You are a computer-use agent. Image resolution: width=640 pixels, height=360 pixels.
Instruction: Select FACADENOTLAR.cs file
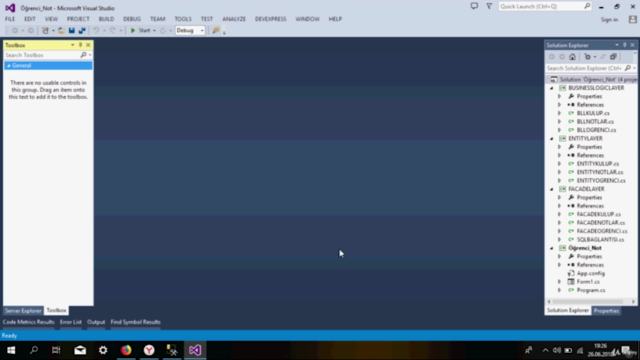coord(600,223)
